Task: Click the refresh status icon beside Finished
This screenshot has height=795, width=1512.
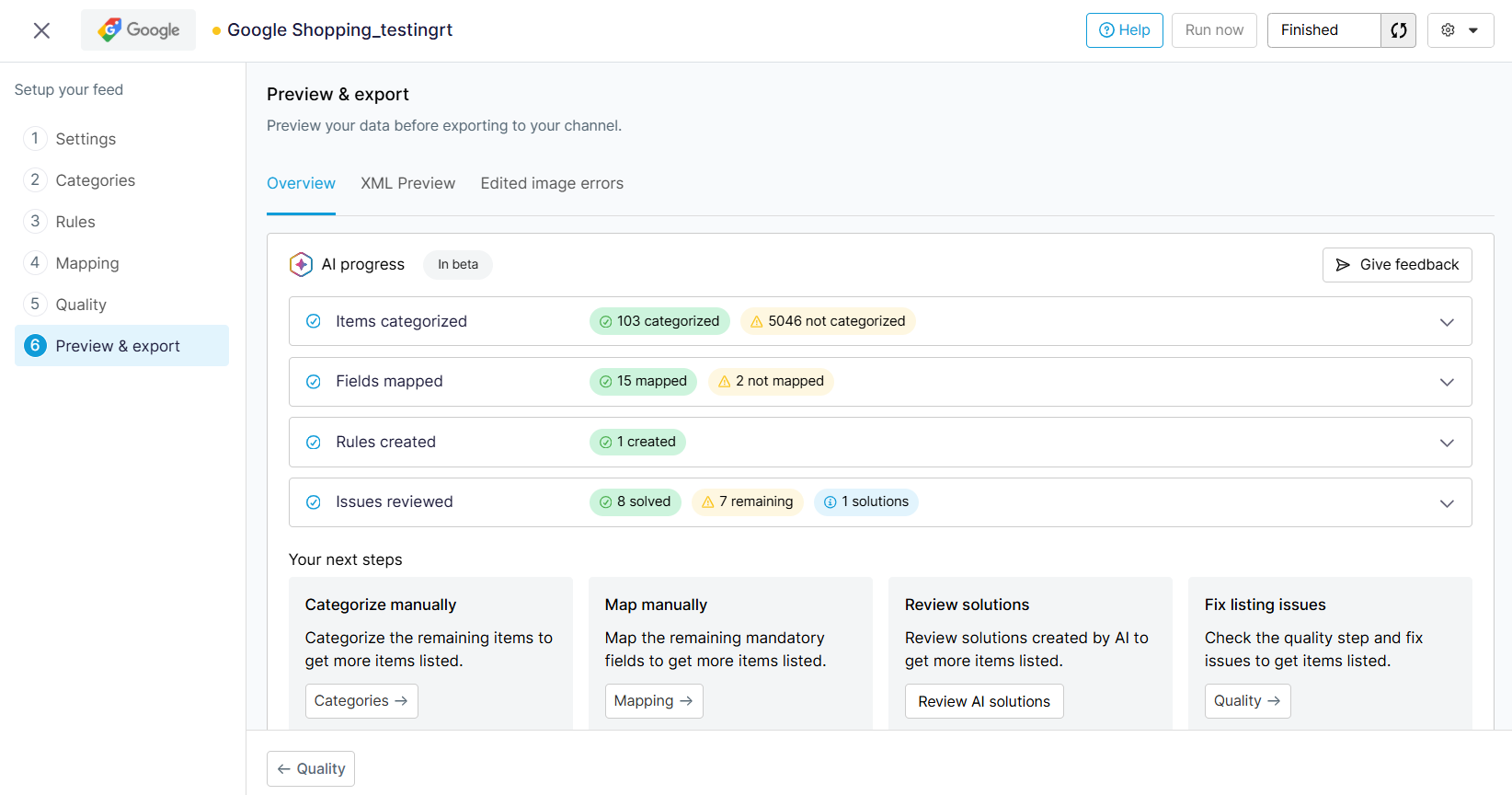Action: click(x=1398, y=30)
